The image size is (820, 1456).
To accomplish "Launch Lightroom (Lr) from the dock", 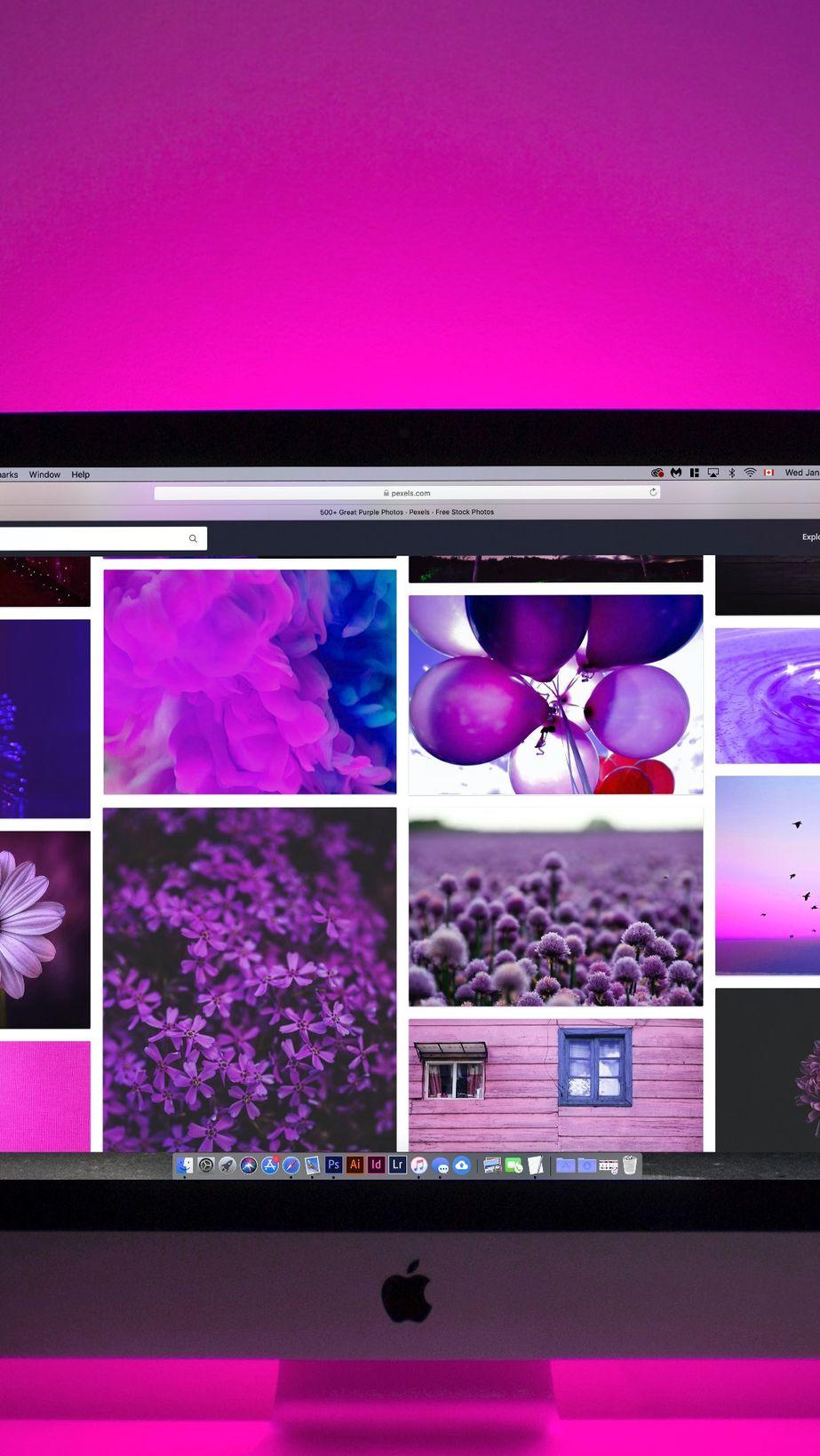I will [x=398, y=1164].
